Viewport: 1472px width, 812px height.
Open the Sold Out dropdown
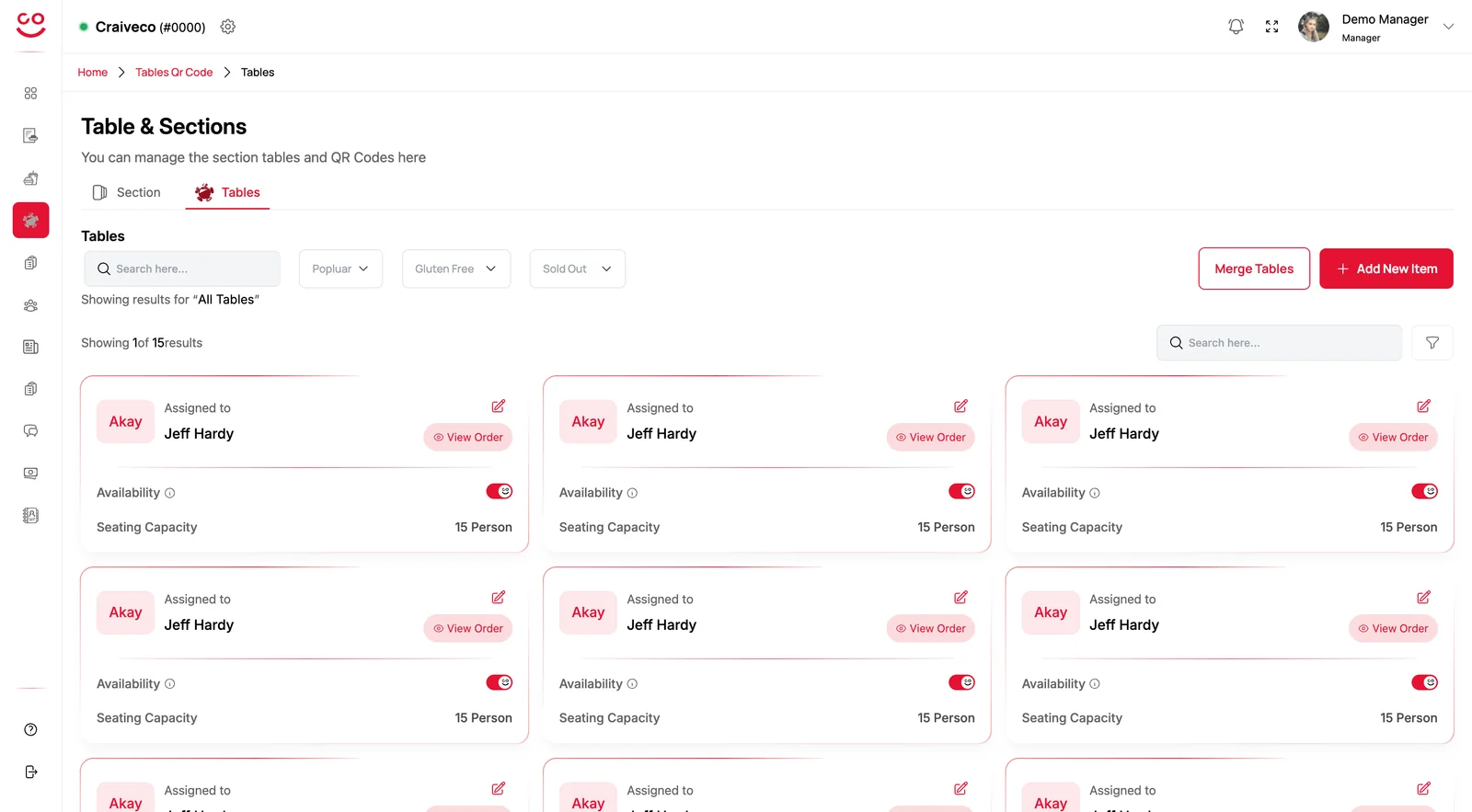[x=578, y=269]
